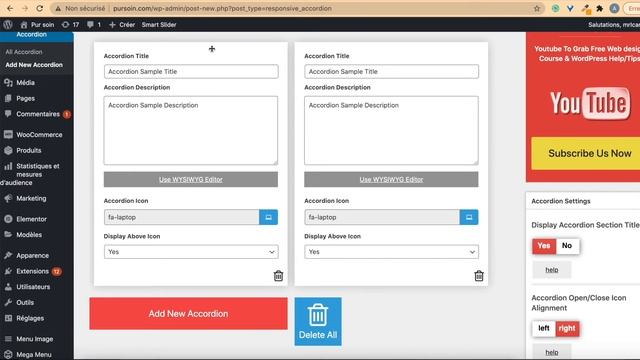The width and height of the screenshot is (640, 360).
Task: Delete the second accordion with its trash icon
Action: 479,276
